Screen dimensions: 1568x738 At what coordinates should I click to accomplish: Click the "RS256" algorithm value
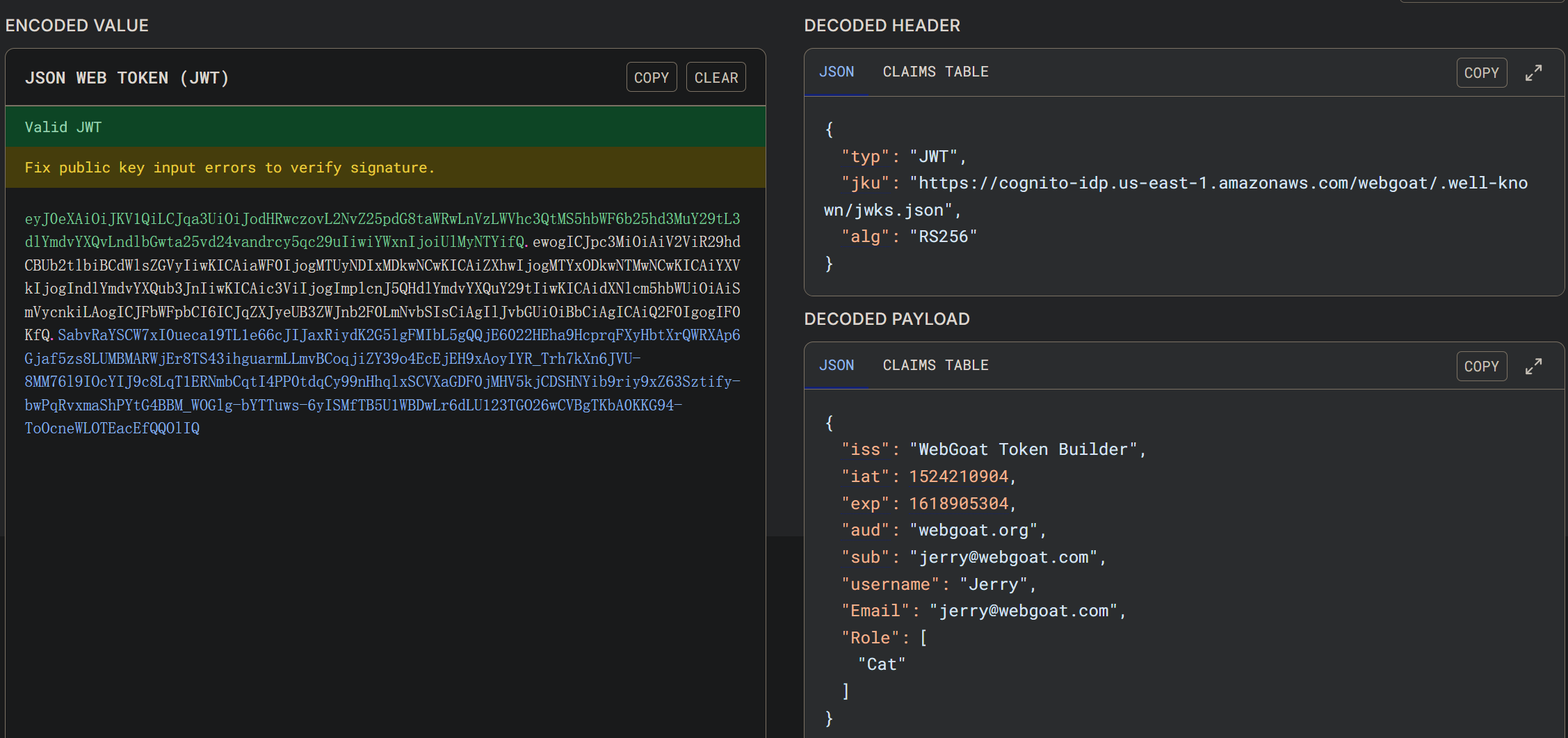pos(943,236)
